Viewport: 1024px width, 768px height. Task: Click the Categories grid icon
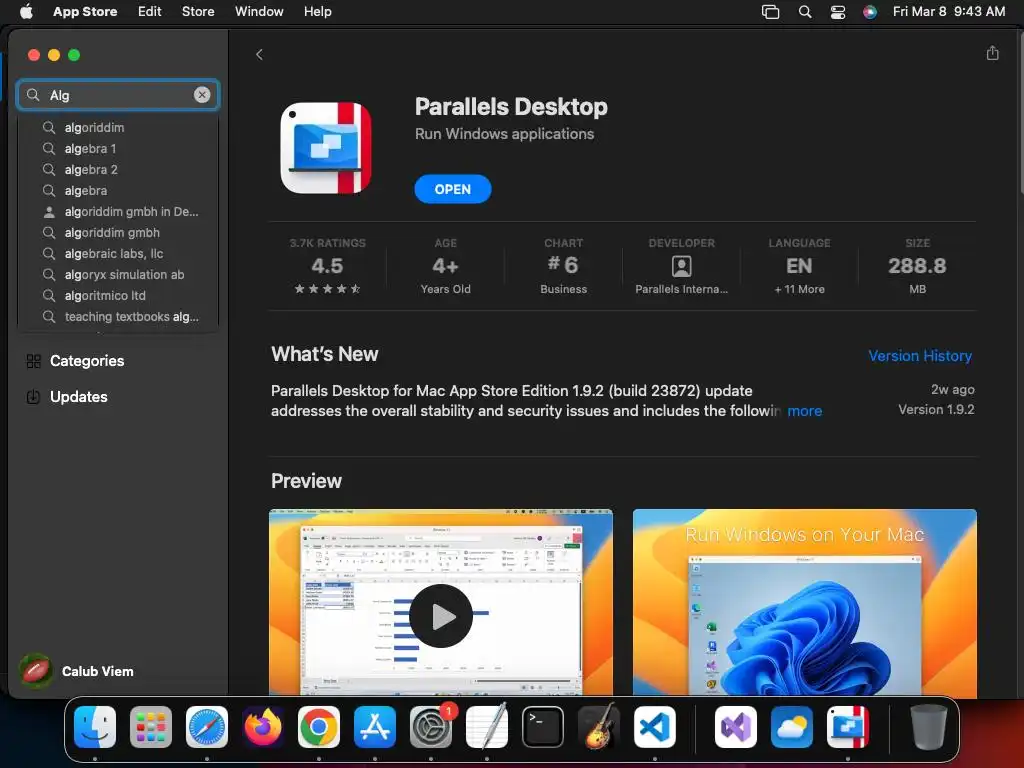pos(33,361)
